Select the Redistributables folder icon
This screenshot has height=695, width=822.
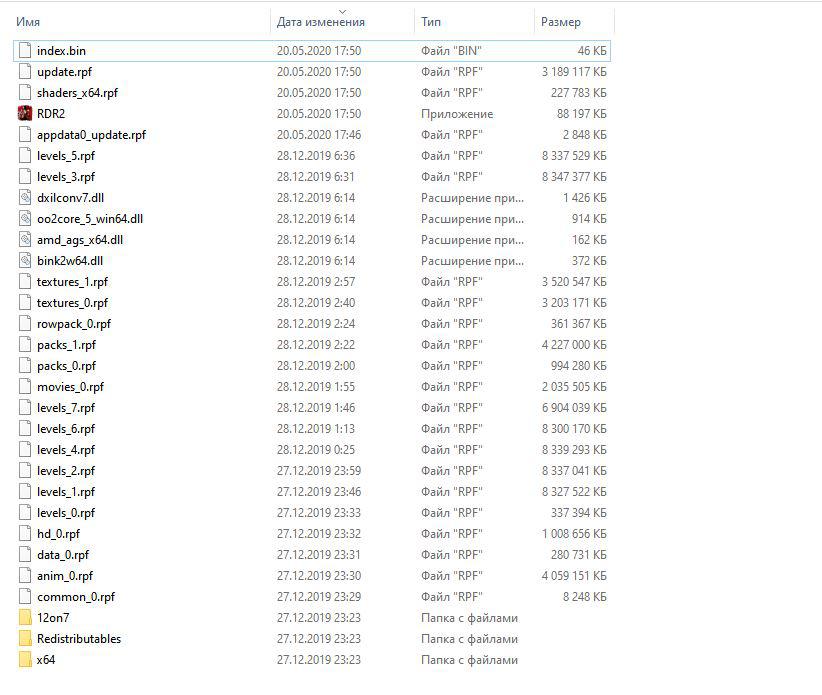25,639
